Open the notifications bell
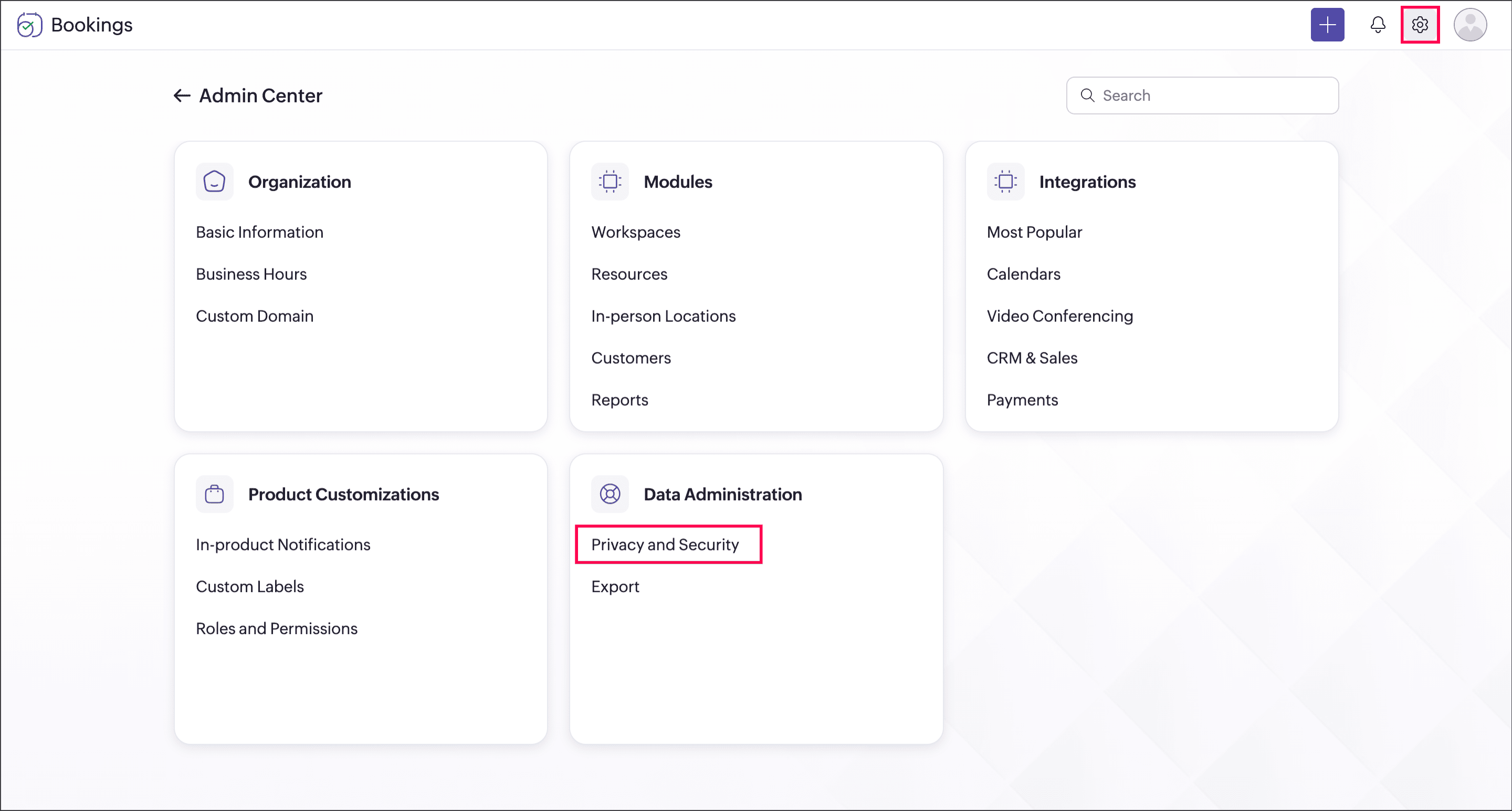The width and height of the screenshot is (1512, 811). [x=1378, y=25]
